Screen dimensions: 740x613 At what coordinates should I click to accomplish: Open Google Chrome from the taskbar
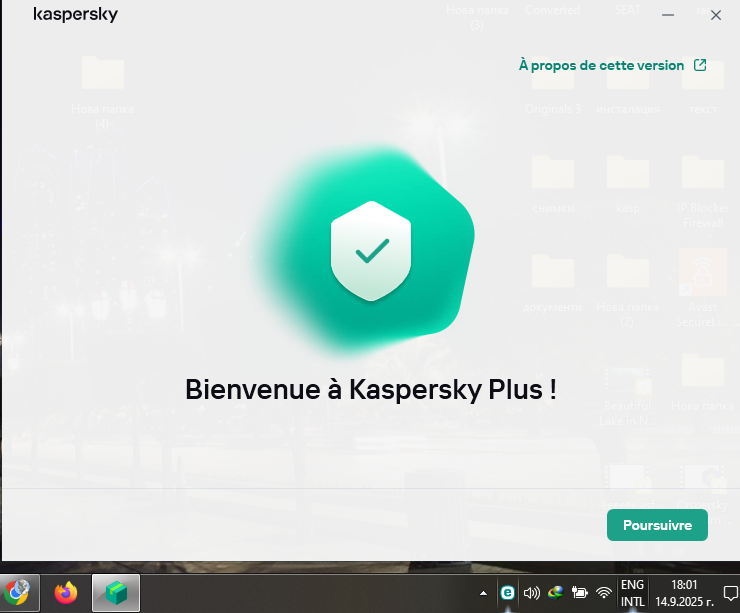pyautogui.click(x=17, y=593)
